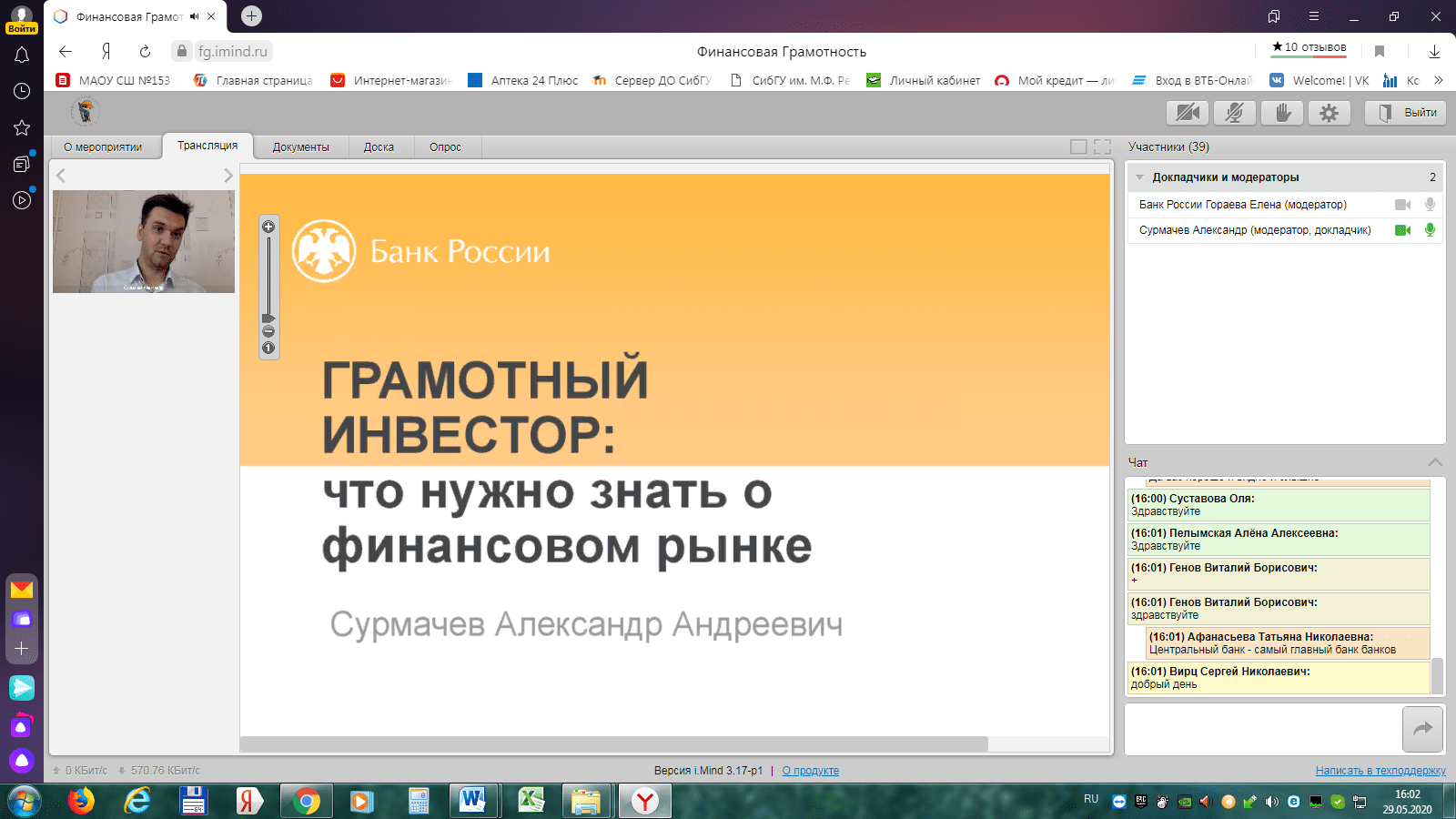Image resolution: width=1456 pixels, height=819 pixels.
Task: Switch to the О мероприятии tab
Action: click(103, 147)
